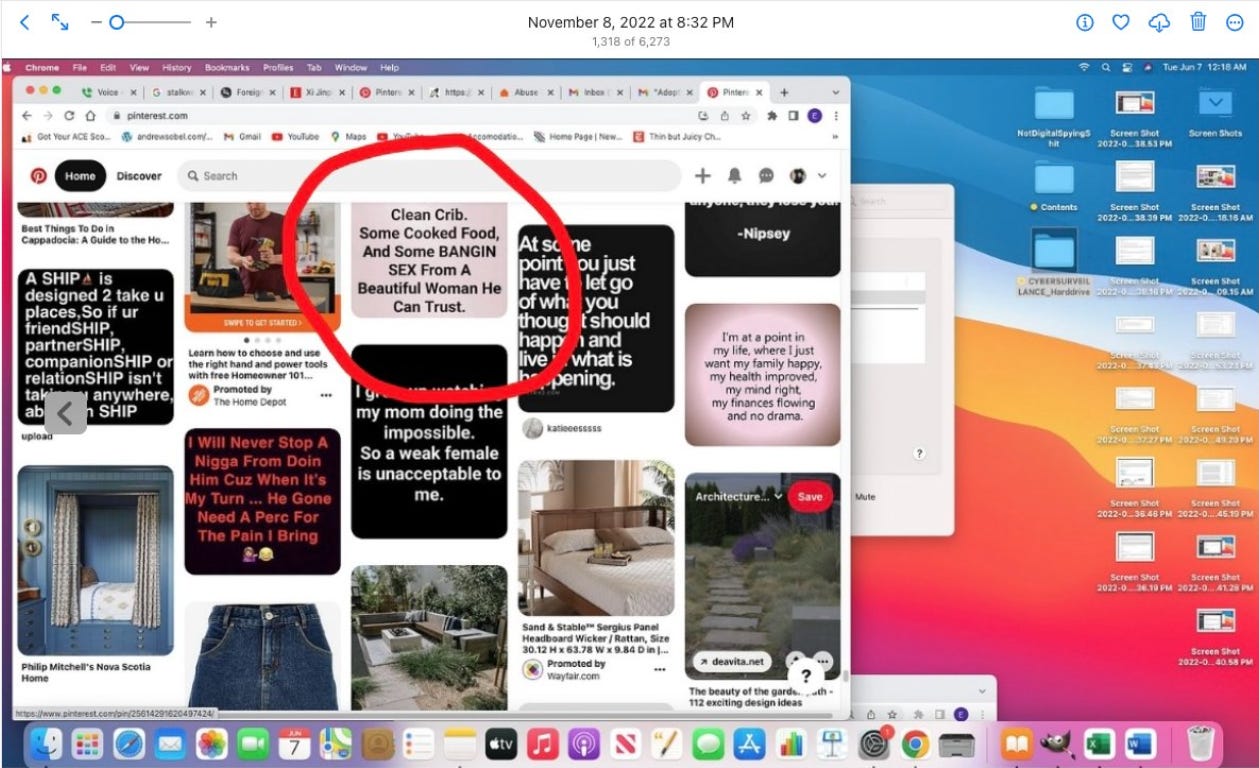Expand Pinterest account chevron menu
This screenshot has width=1259, height=768.
click(822, 176)
